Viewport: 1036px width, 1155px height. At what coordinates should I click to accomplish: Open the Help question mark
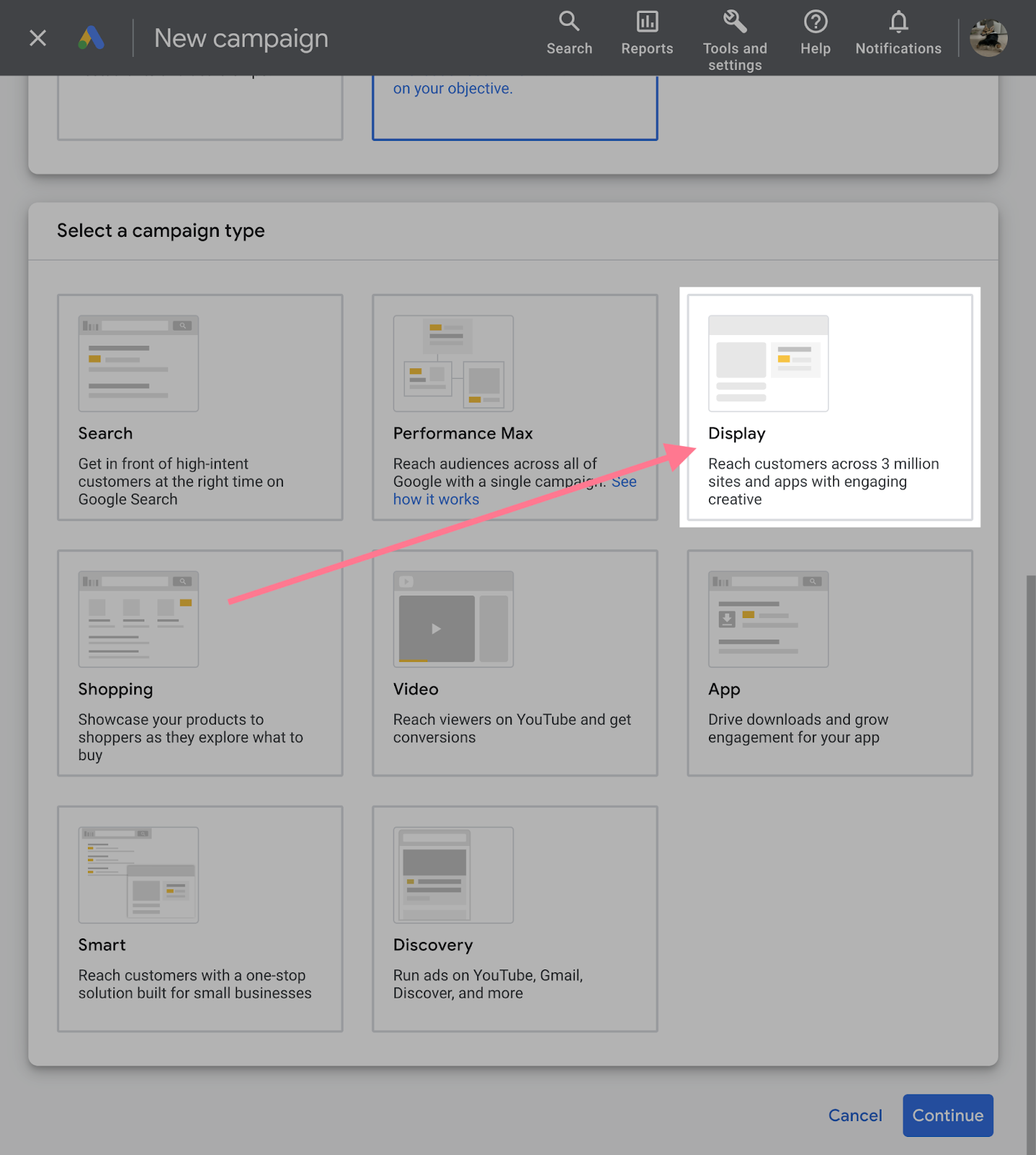(x=815, y=33)
